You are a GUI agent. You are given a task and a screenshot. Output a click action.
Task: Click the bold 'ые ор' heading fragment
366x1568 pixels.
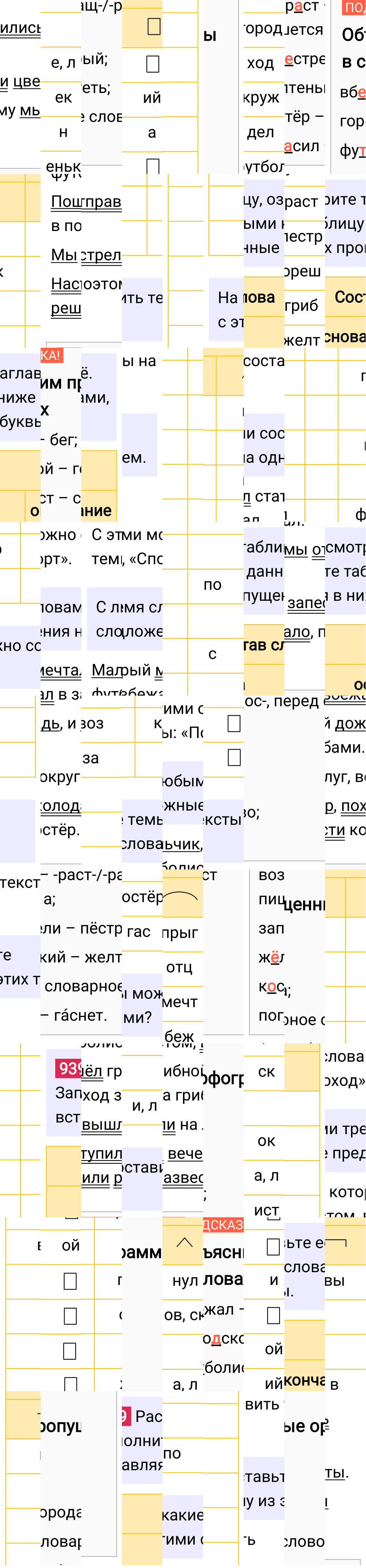305,1426
